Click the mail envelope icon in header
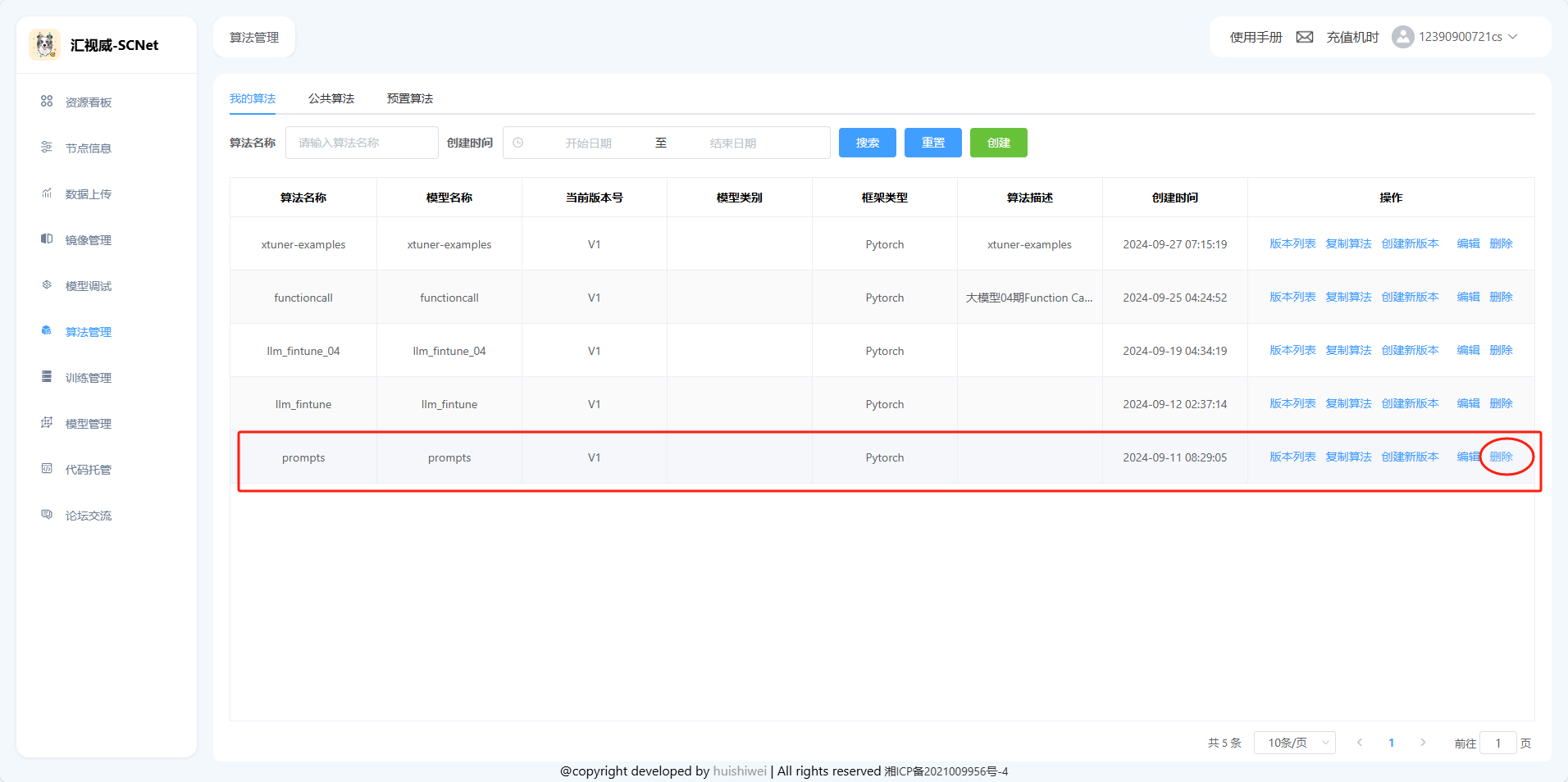1568x782 pixels. [x=1304, y=37]
